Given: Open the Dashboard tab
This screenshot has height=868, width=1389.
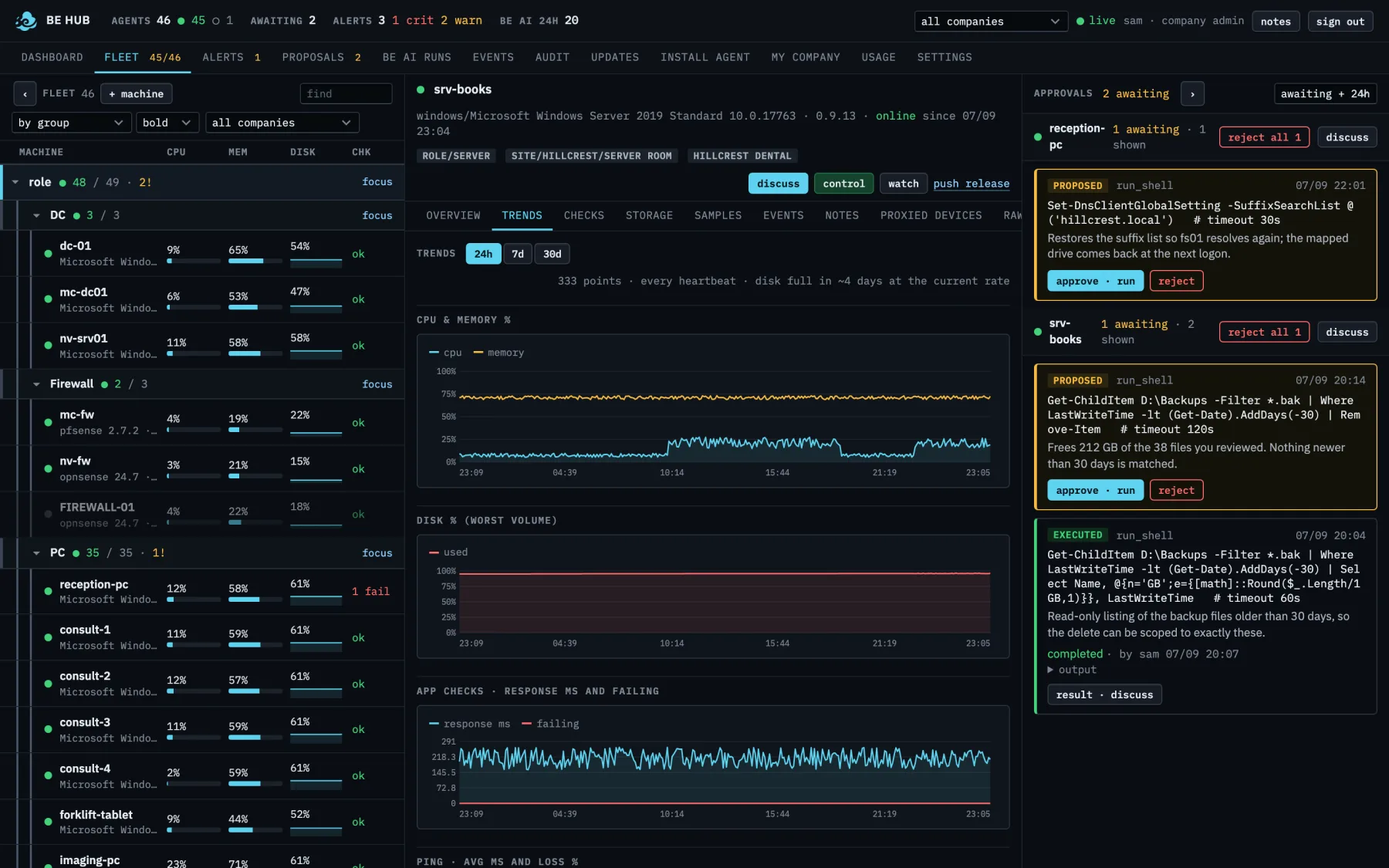Looking at the screenshot, I should click(52, 58).
